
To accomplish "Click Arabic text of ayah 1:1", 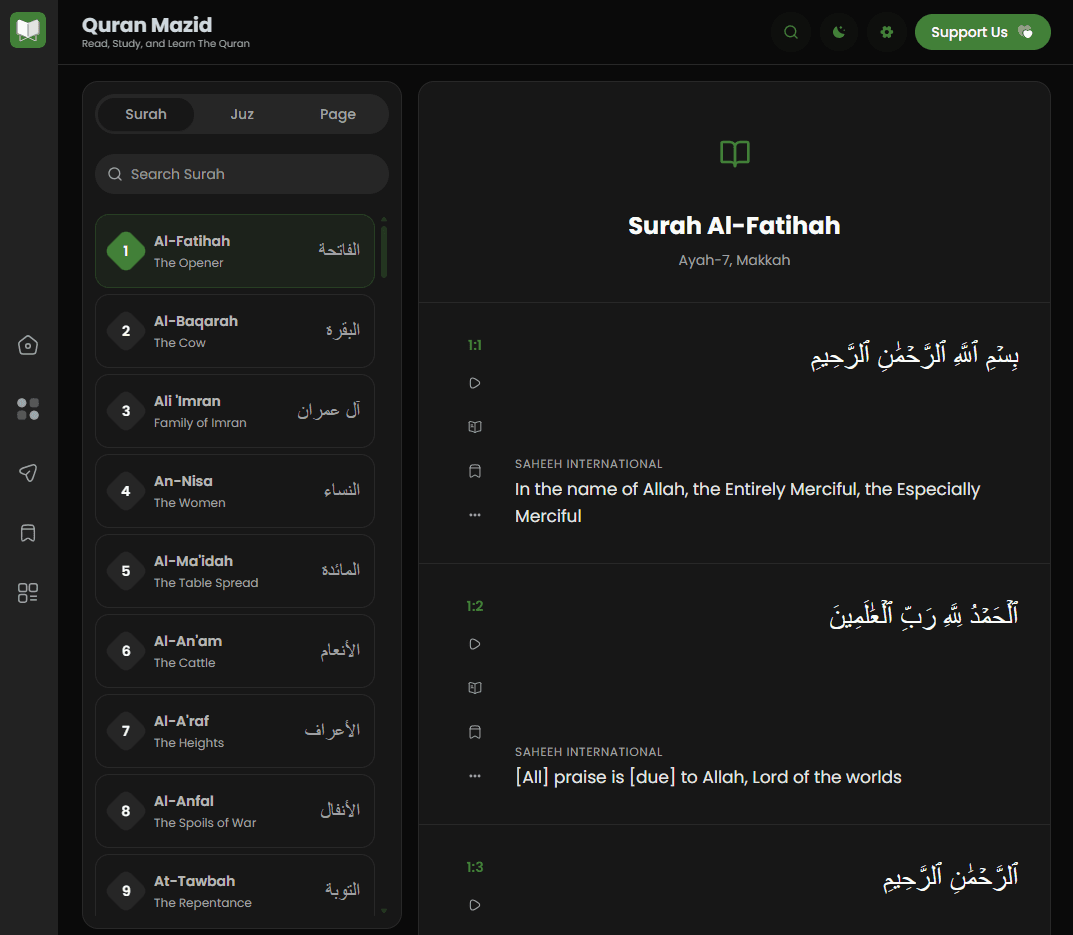I will 915,356.
